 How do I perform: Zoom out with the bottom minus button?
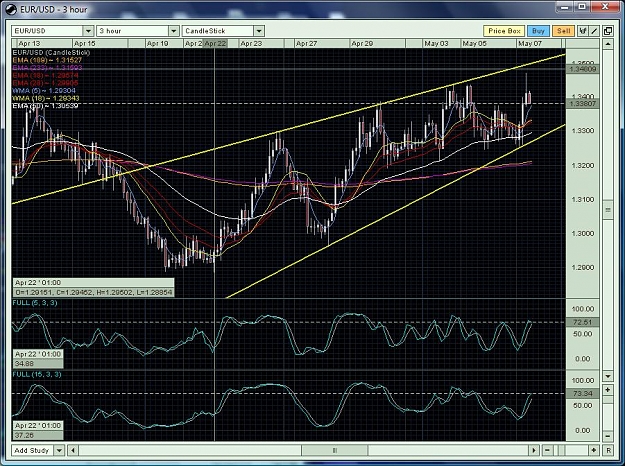pyautogui.click(x=548, y=450)
